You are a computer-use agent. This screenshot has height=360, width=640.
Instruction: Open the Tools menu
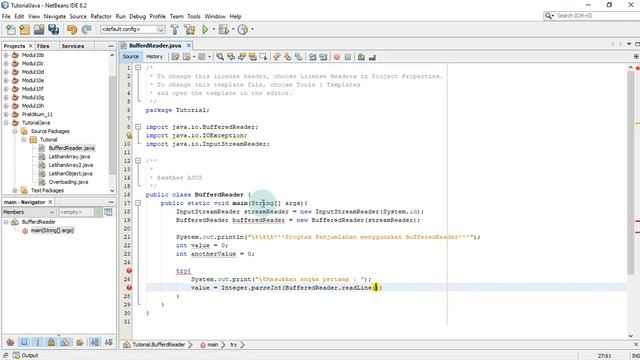[194, 16]
